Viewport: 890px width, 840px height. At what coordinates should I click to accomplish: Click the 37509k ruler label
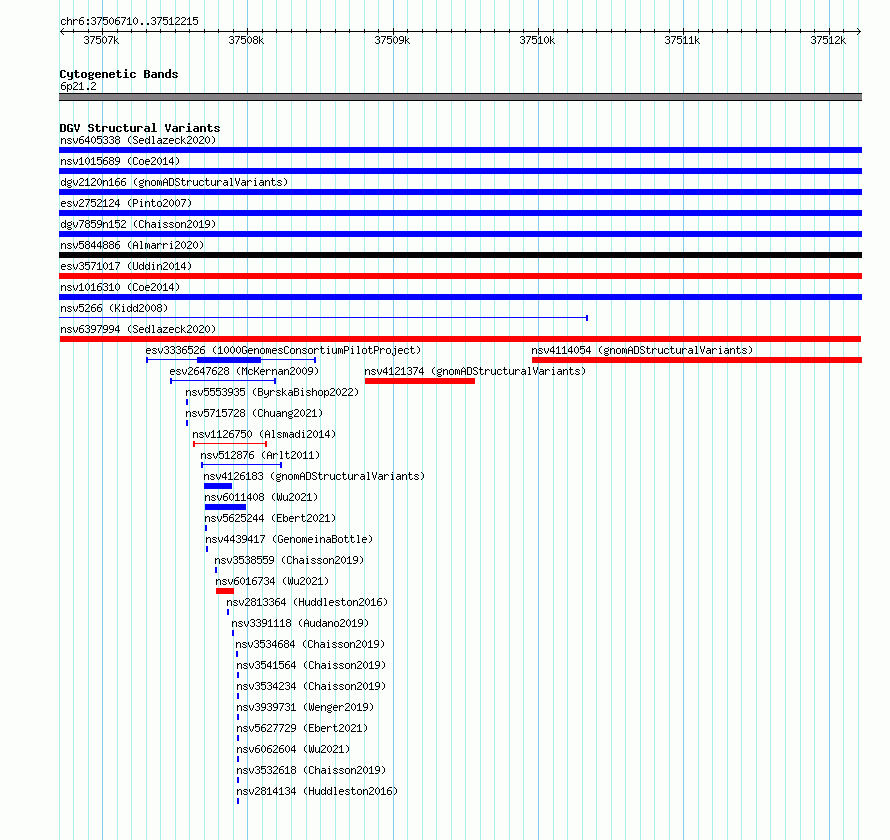(x=392, y=40)
